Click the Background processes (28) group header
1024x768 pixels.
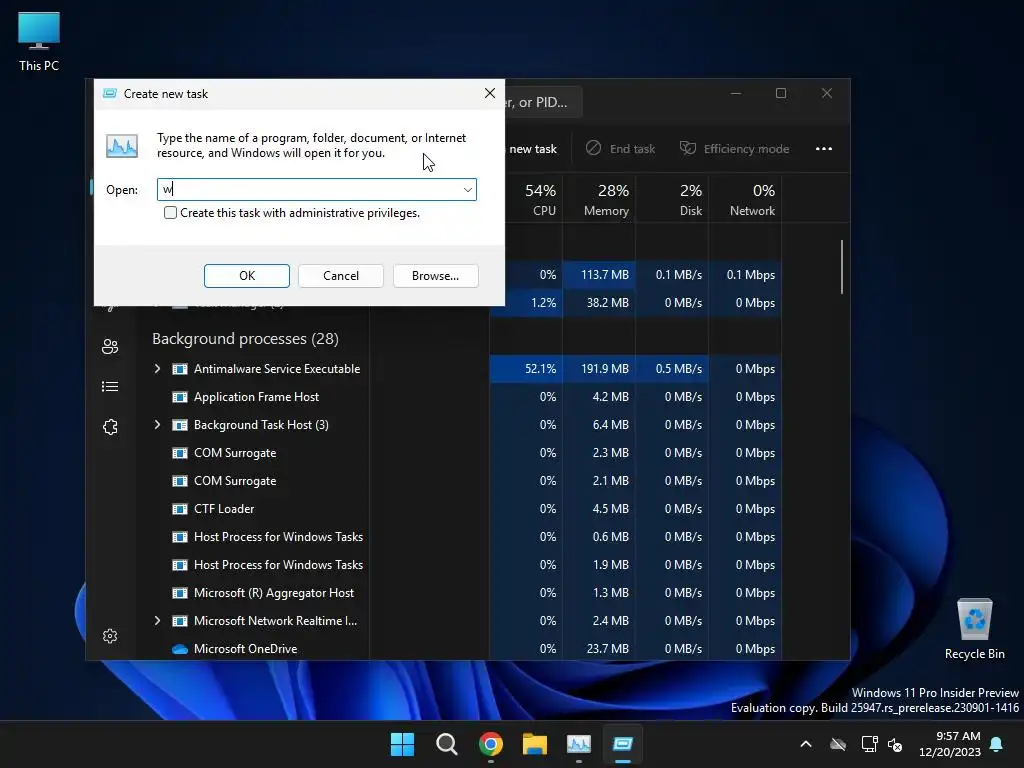click(245, 339)
